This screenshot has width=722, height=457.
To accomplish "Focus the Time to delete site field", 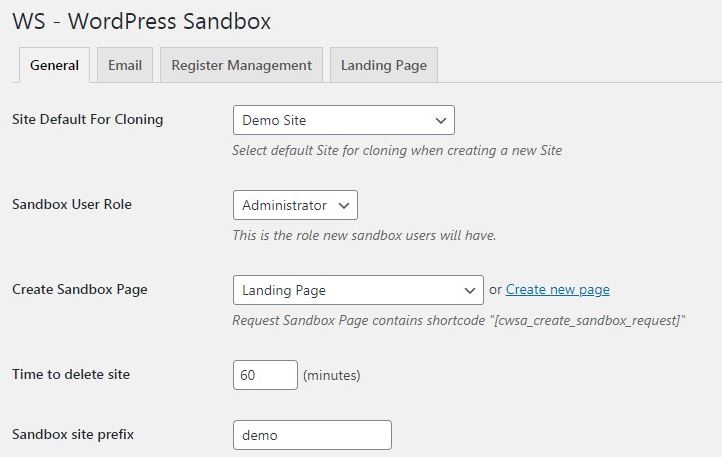I will tap(265, 375).
